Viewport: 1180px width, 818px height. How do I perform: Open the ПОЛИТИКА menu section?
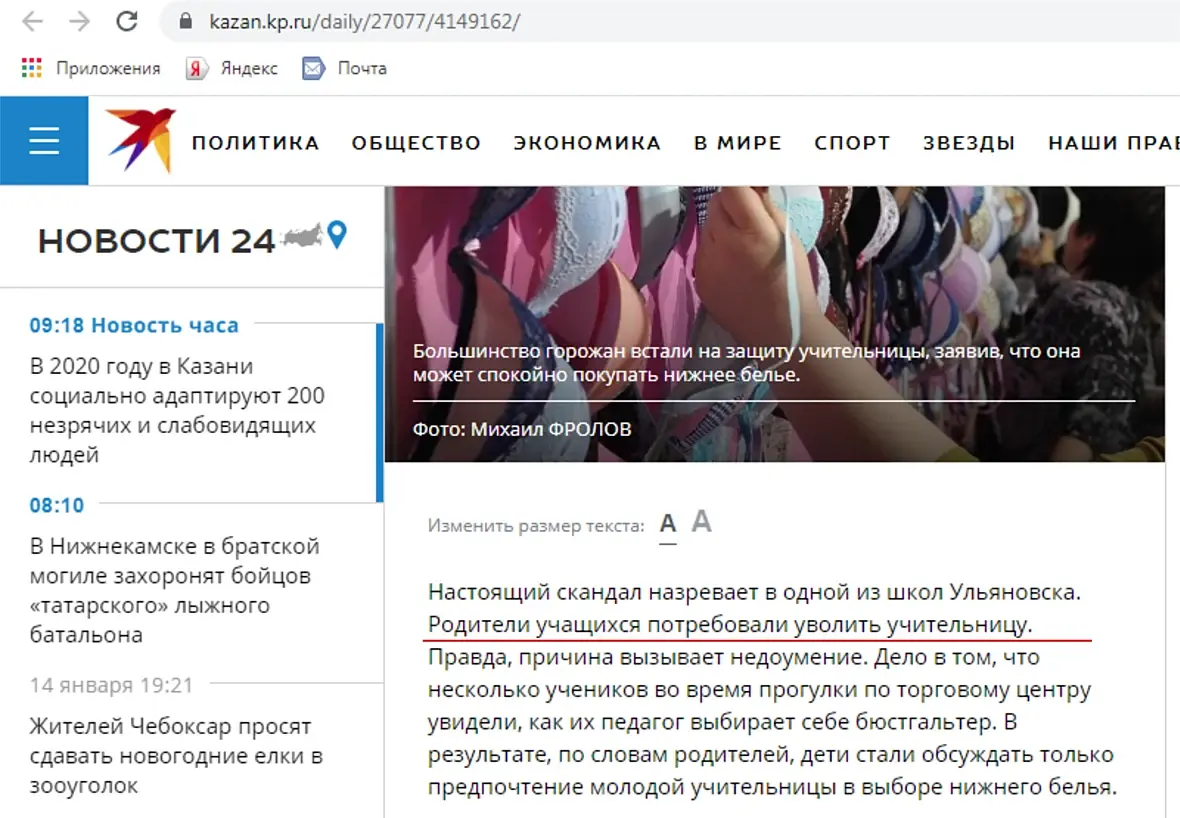(x=256, y=142)
